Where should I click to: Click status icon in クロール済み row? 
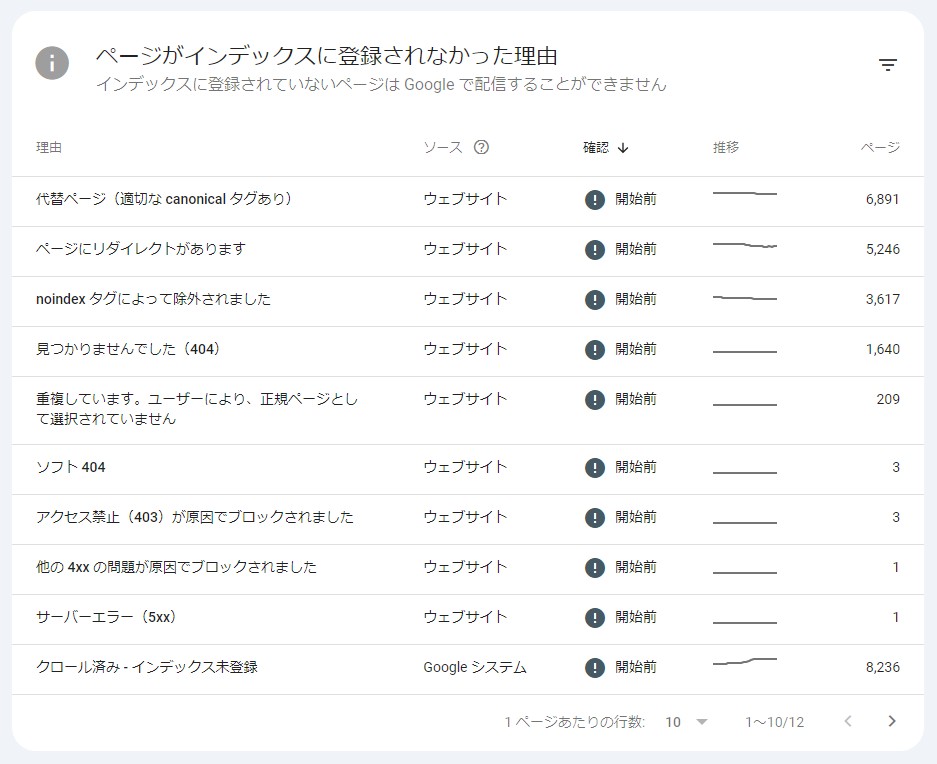coord(595,667)
